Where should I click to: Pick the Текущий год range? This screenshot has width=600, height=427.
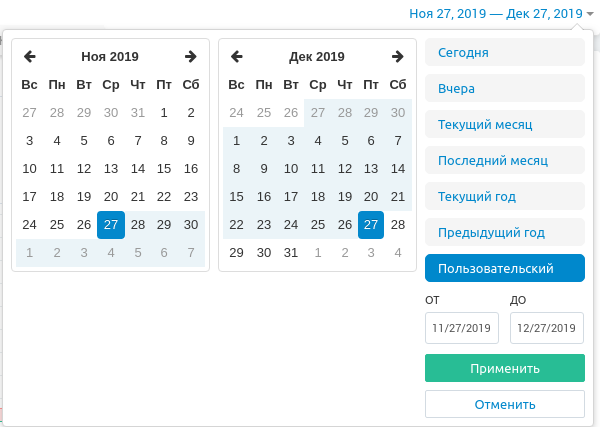504,196
